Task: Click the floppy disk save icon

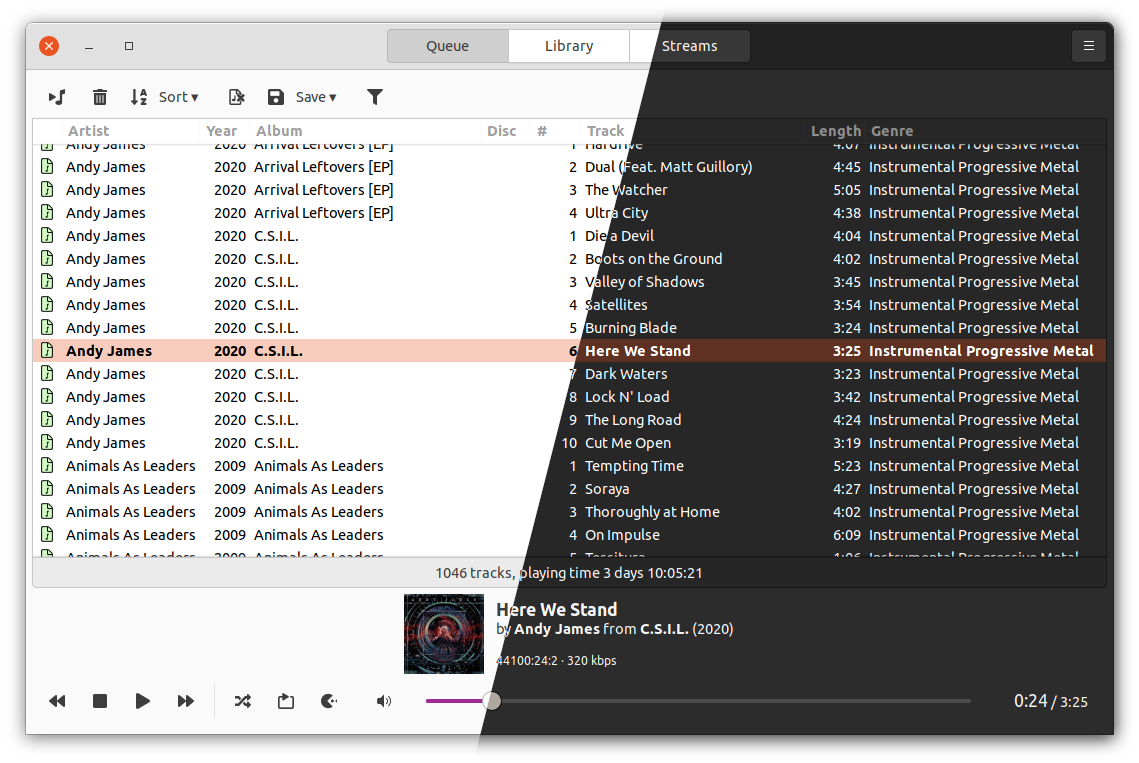Action: pos(276,97)
